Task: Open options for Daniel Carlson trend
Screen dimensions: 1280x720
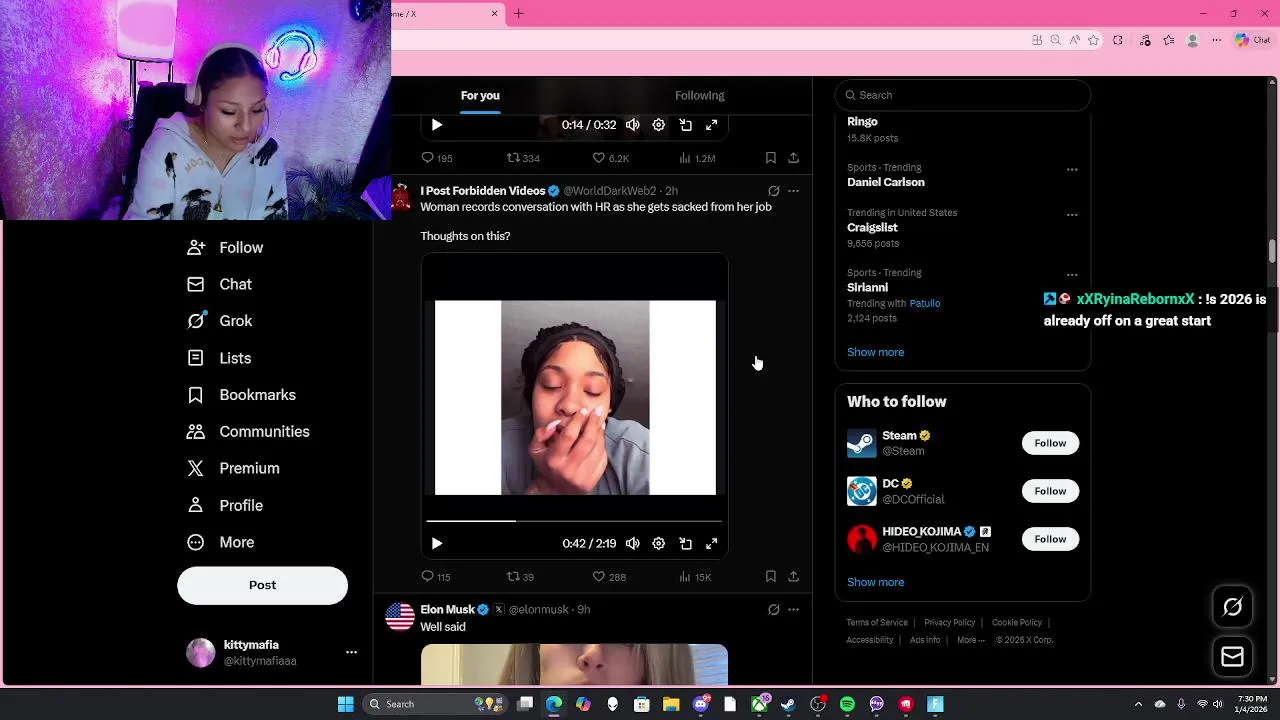Action: coord(1072,170)
